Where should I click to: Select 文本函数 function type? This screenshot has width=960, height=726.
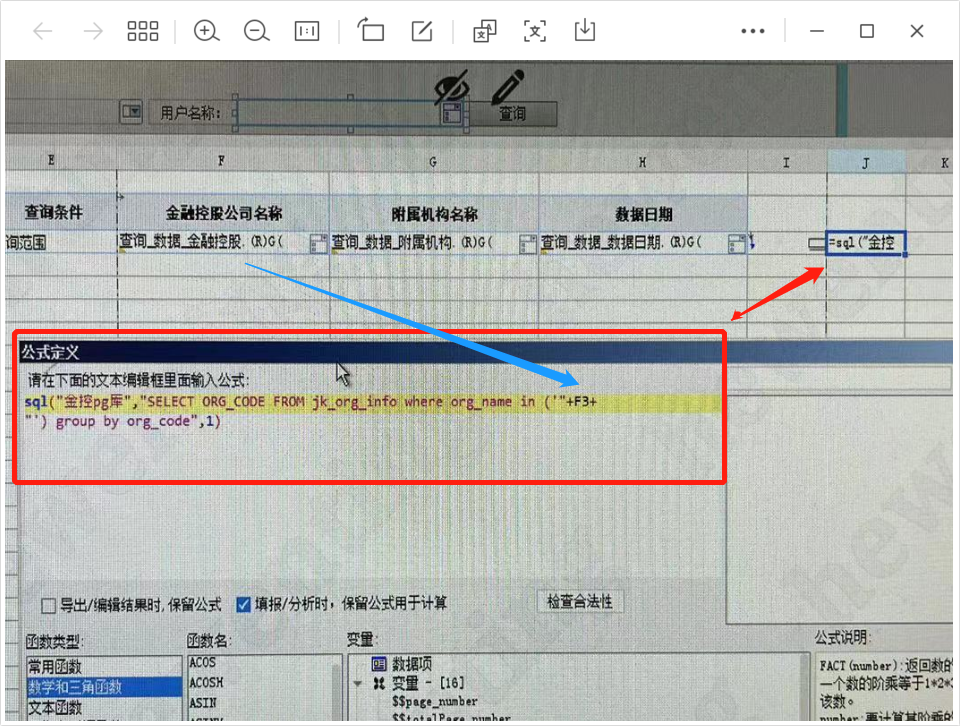pyautogui.click(x=104, y=708)
